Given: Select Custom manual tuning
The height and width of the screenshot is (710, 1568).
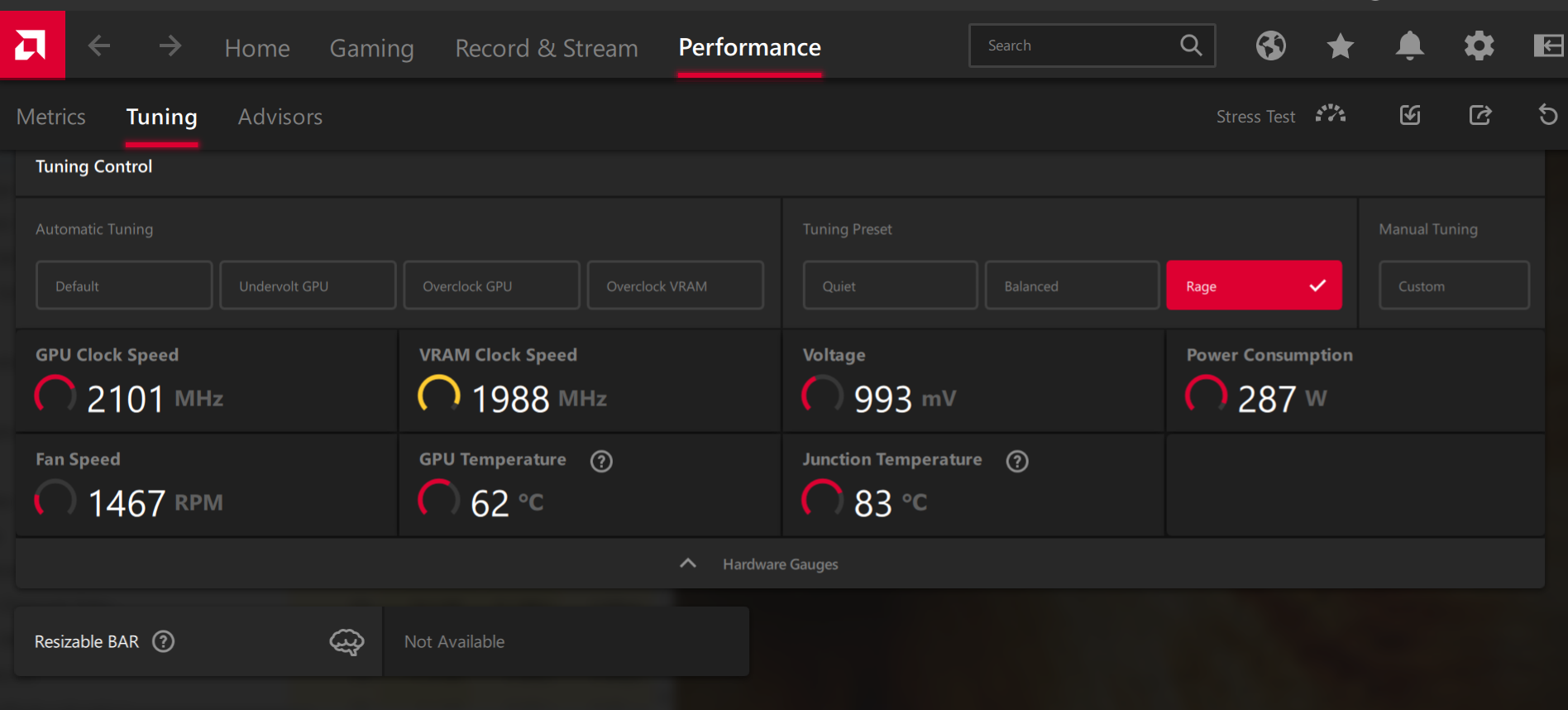Looking at the screenshot, I should pos(1454,285).
